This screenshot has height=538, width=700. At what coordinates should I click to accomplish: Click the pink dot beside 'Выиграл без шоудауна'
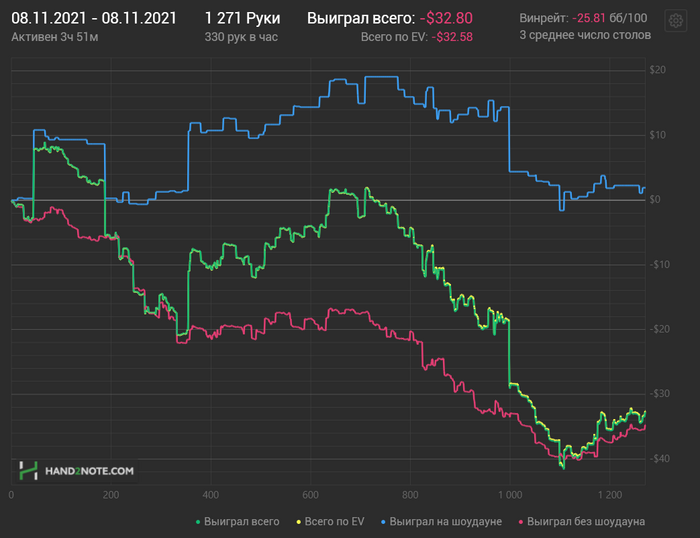521,522
